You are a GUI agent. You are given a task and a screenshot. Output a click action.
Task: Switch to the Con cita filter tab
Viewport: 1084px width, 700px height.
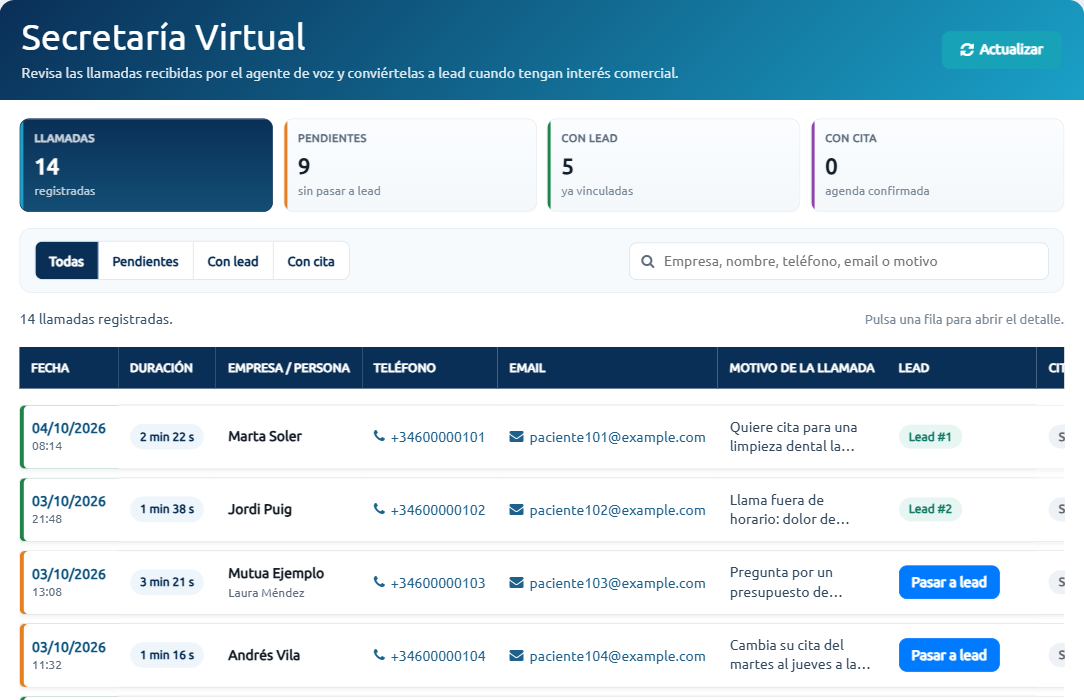311,261
